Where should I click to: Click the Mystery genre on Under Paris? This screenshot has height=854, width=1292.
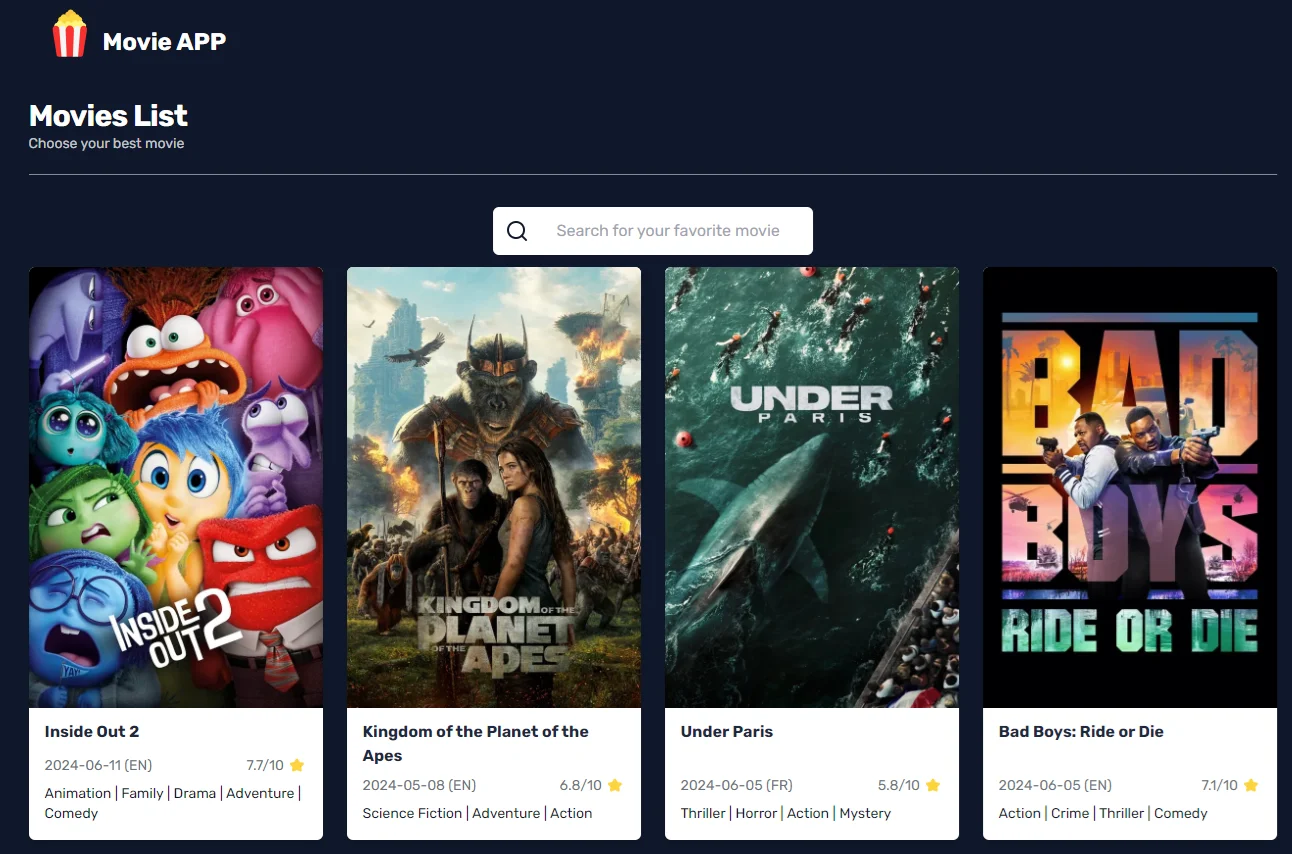[865, 813]
